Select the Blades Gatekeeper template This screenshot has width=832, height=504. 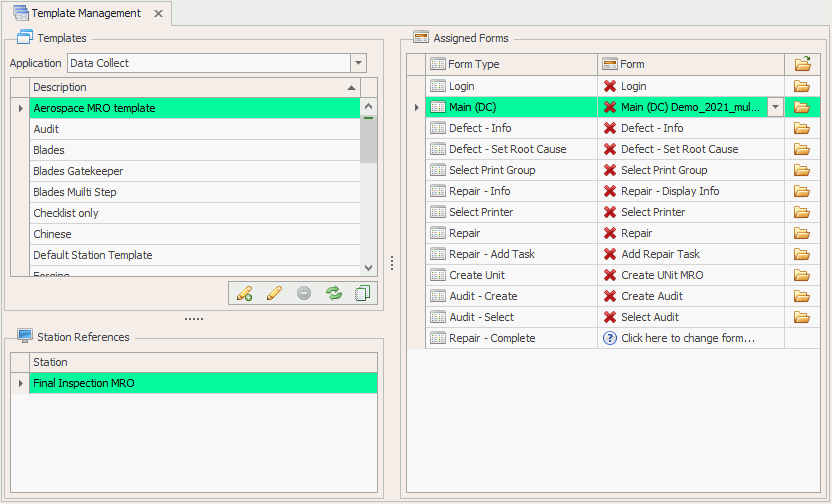point(78,171)
